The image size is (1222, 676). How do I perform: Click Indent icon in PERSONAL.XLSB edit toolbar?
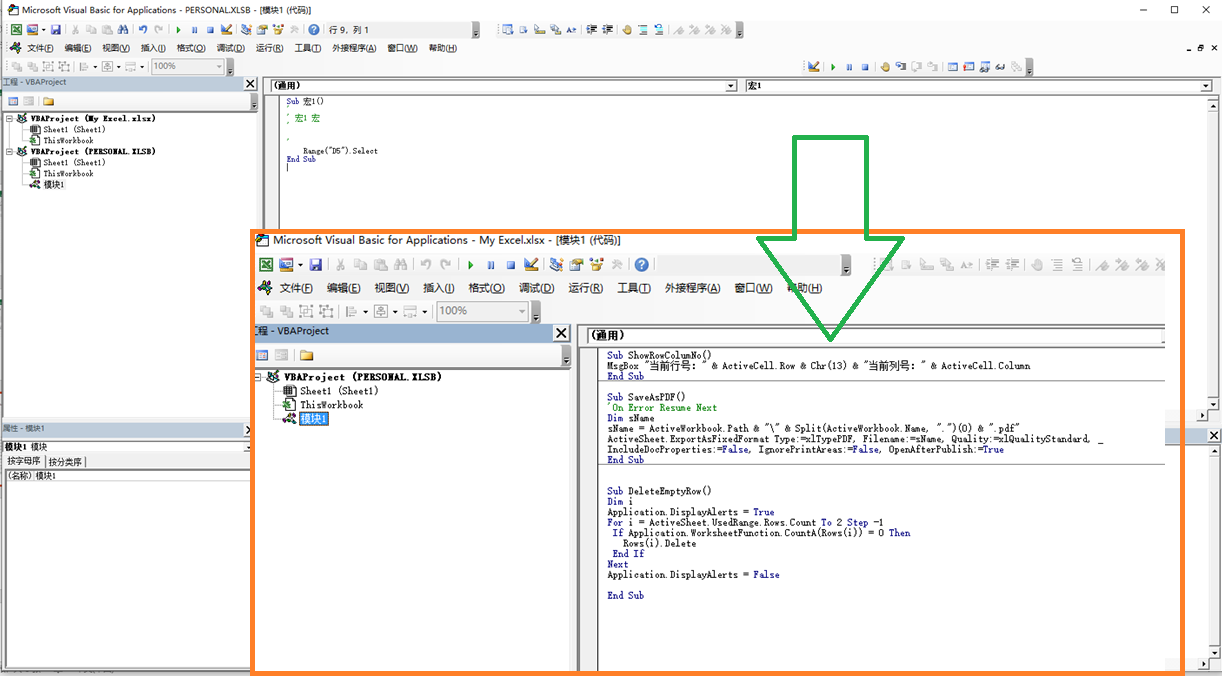[x=592, y=30]
